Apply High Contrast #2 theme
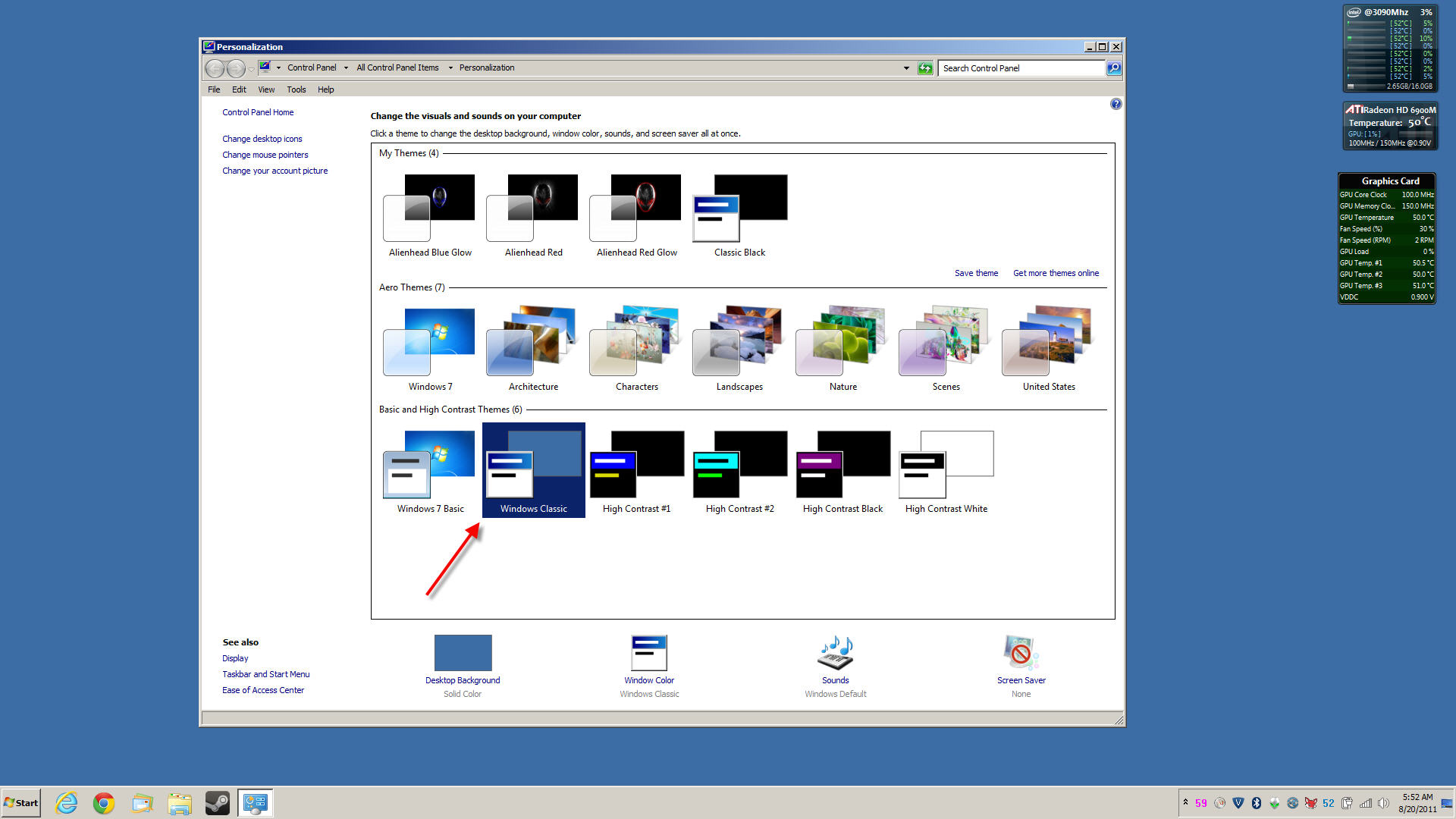 point(739,472)
